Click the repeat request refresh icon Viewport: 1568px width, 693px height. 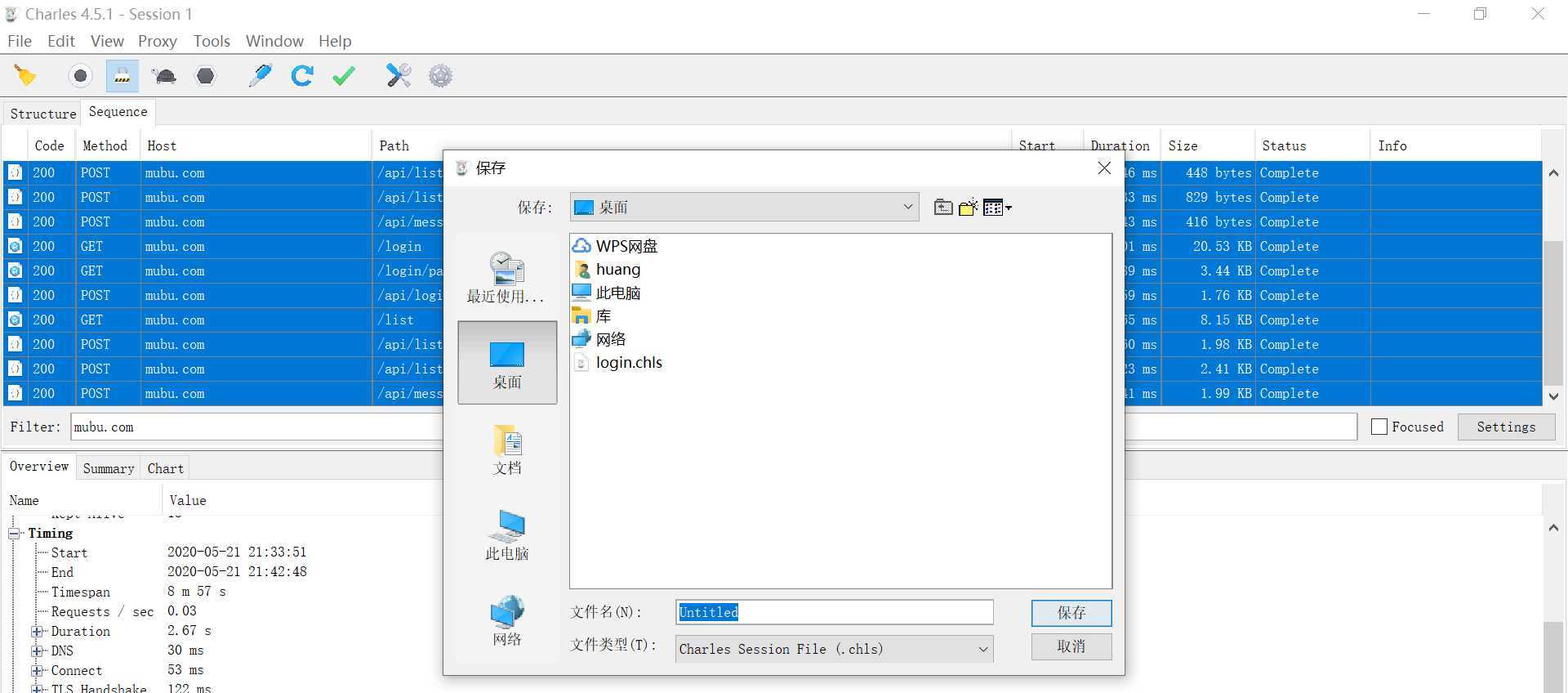(x=302, y=76)
